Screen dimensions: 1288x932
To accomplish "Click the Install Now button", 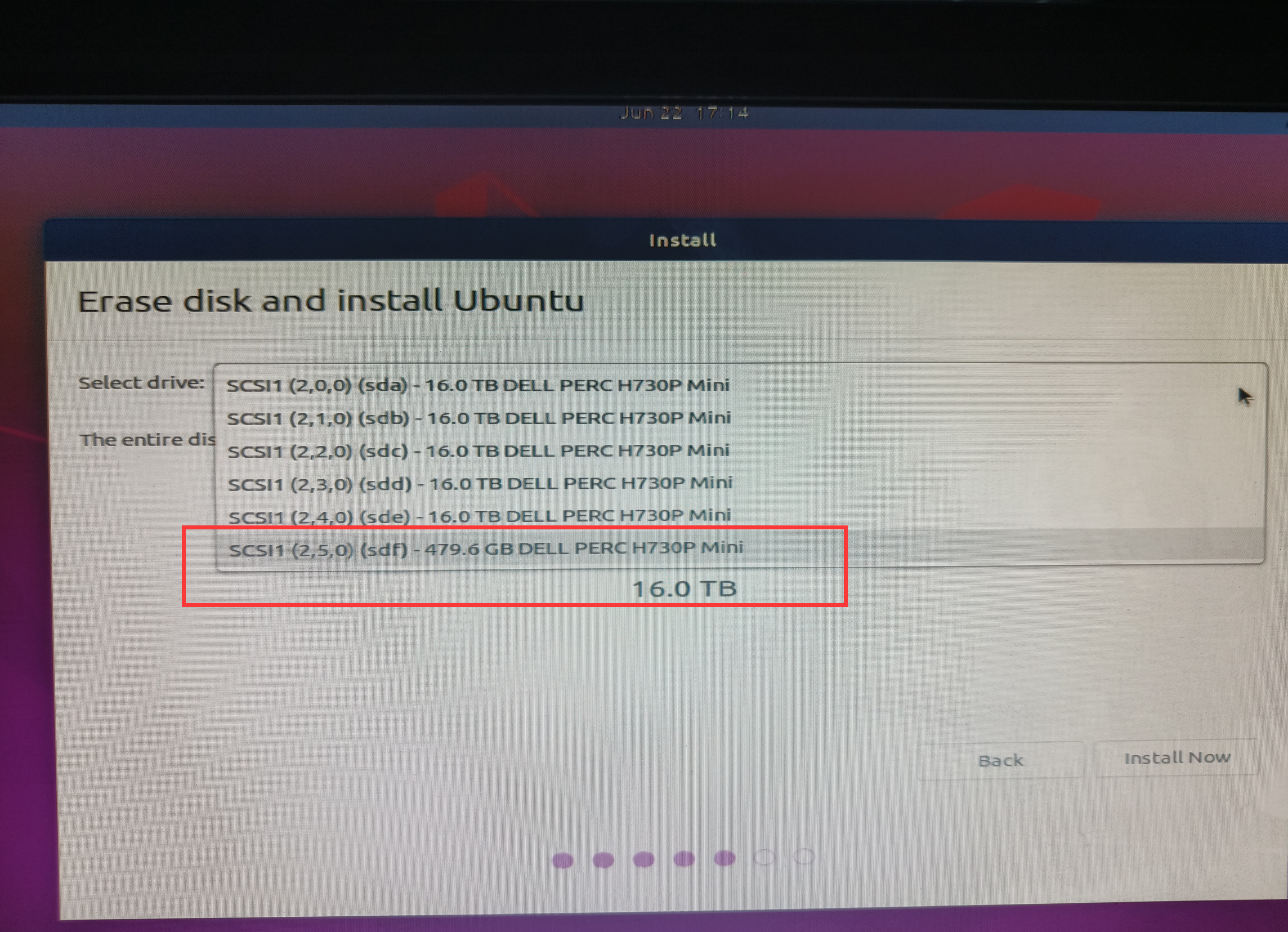I will [1177, 757].
